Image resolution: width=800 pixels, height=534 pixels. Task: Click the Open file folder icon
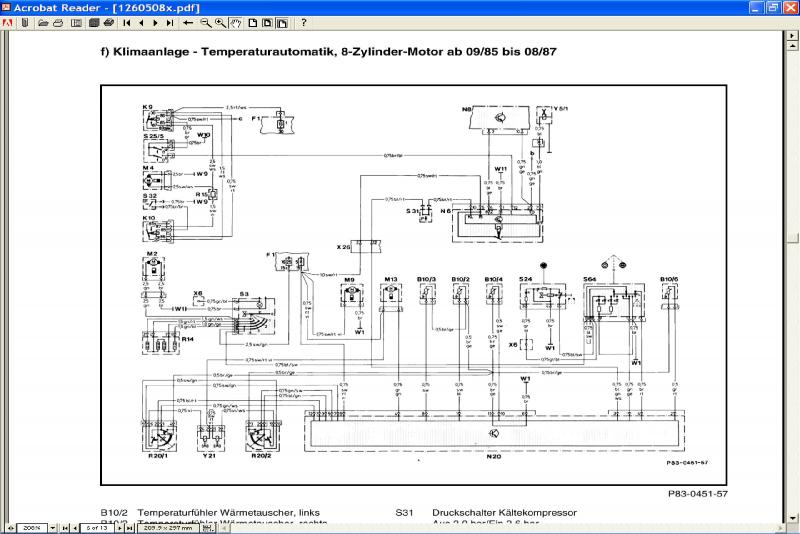pyautogui.click(x=43, y=22)
